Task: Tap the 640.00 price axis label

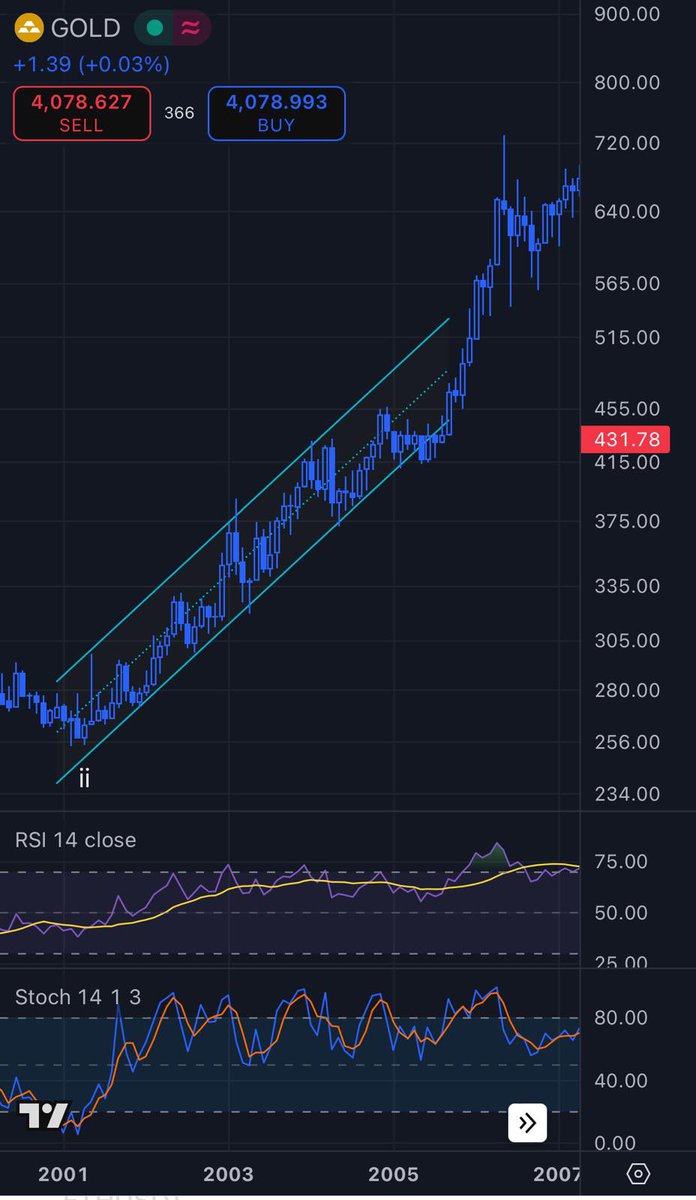Action: [626, 211]
